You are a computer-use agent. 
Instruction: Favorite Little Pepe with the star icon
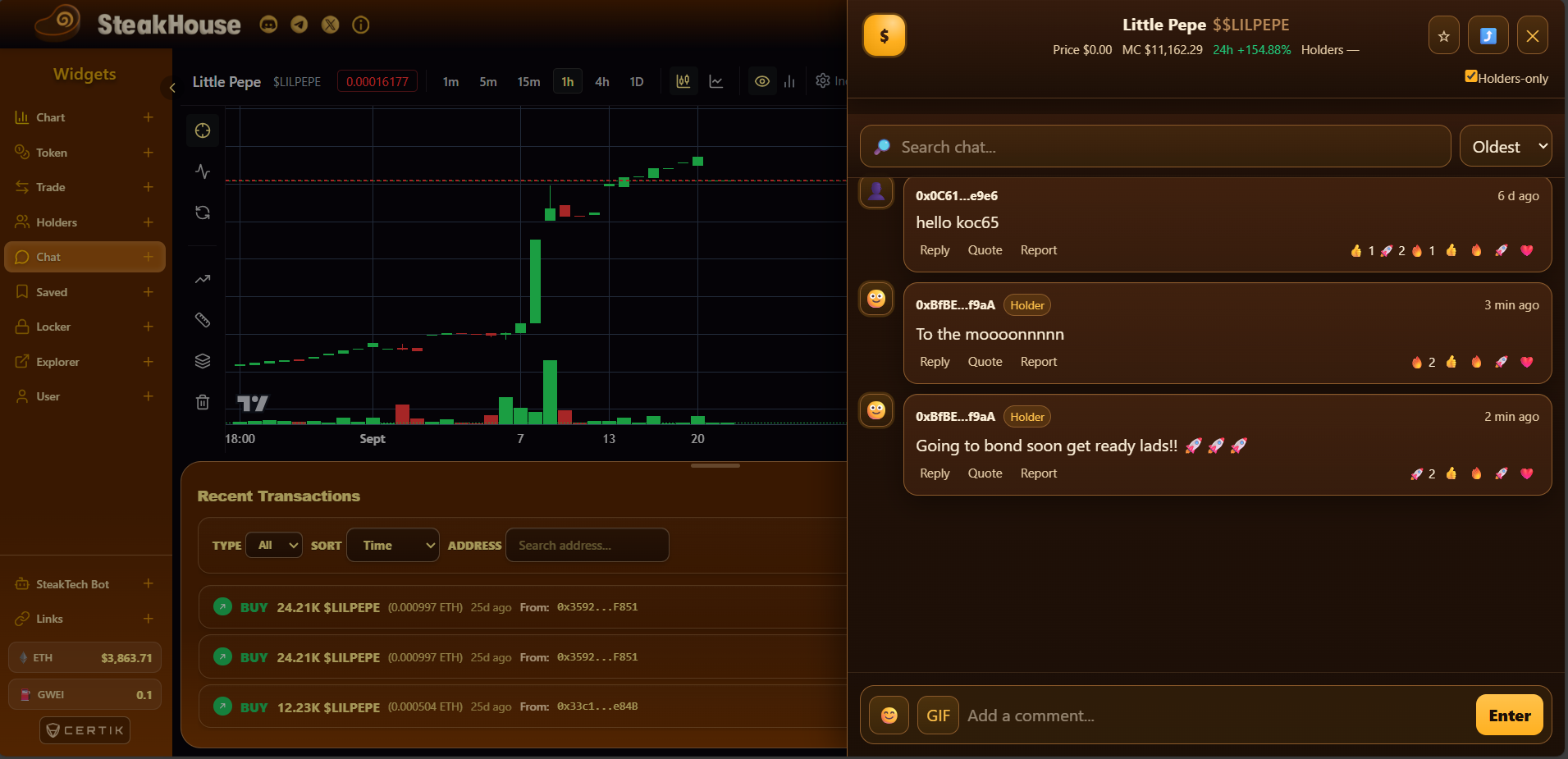tap(1443, 36)
